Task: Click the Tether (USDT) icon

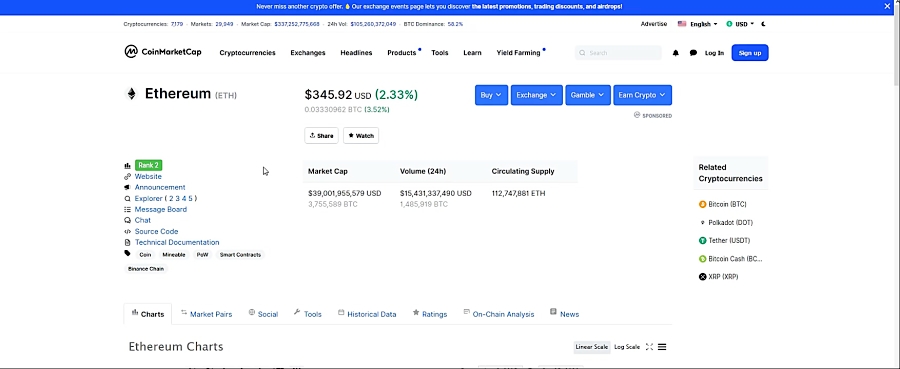Action: pyautogui.click(x=702, y=240)
